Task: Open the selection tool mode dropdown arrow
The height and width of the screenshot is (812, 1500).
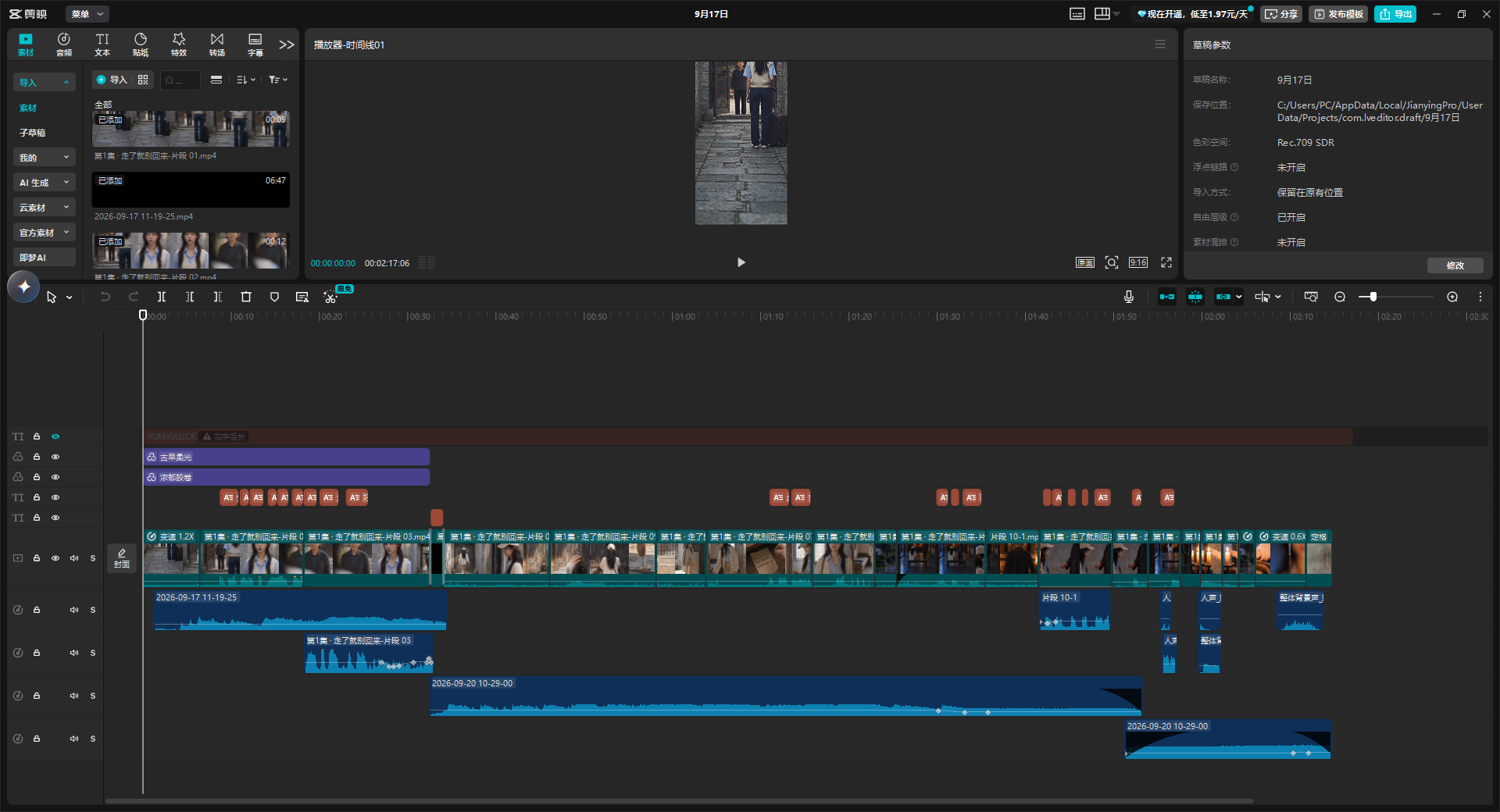Action: point(70,297)
